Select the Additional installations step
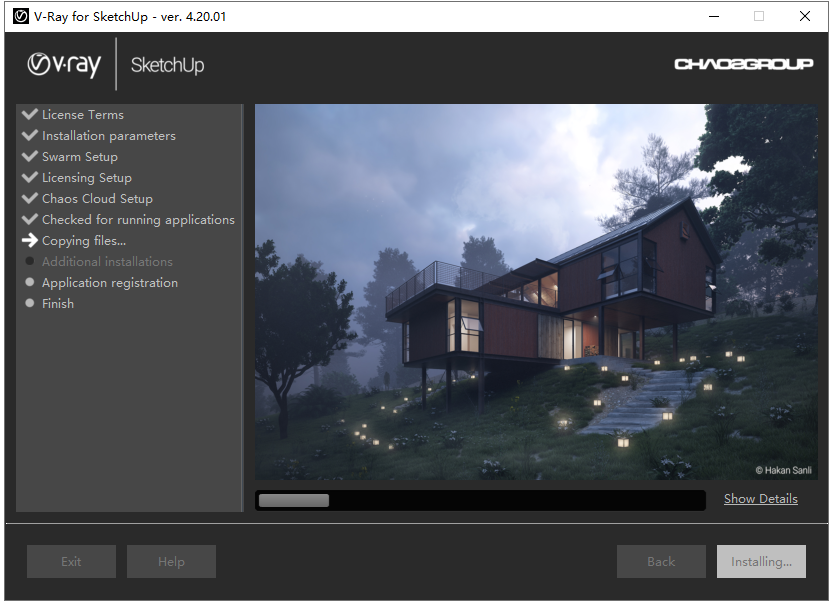This screenshot has width=833, height=606. (107, 261)
